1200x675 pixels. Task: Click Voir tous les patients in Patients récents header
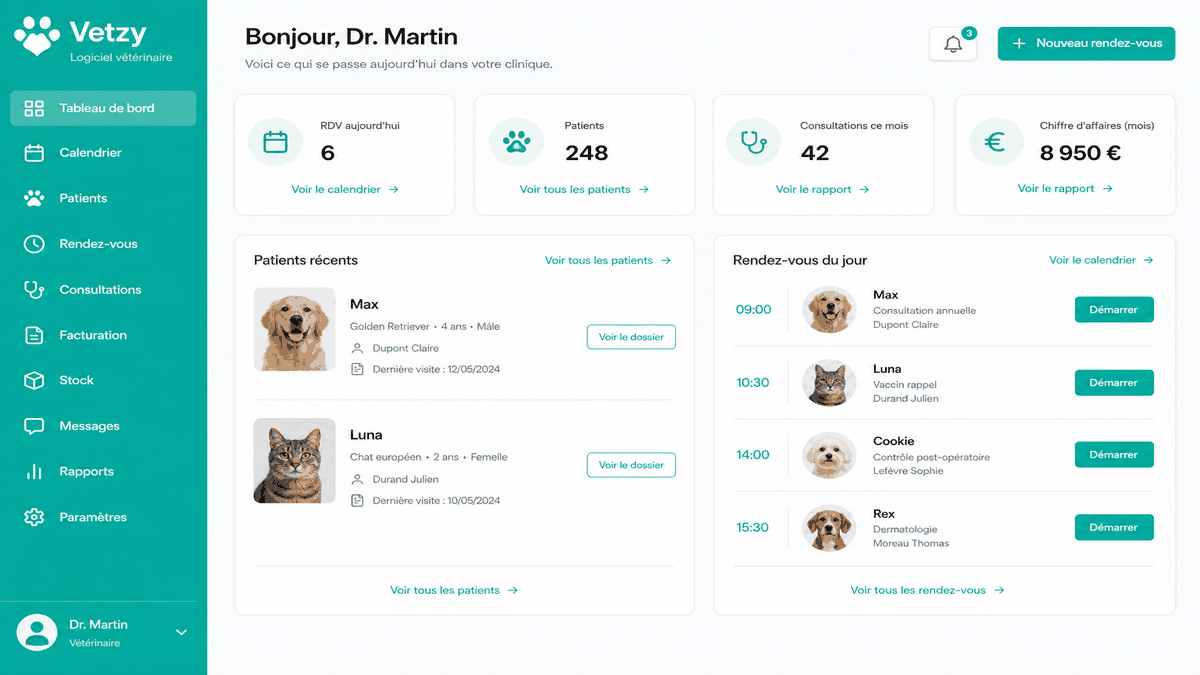point(608,260)
